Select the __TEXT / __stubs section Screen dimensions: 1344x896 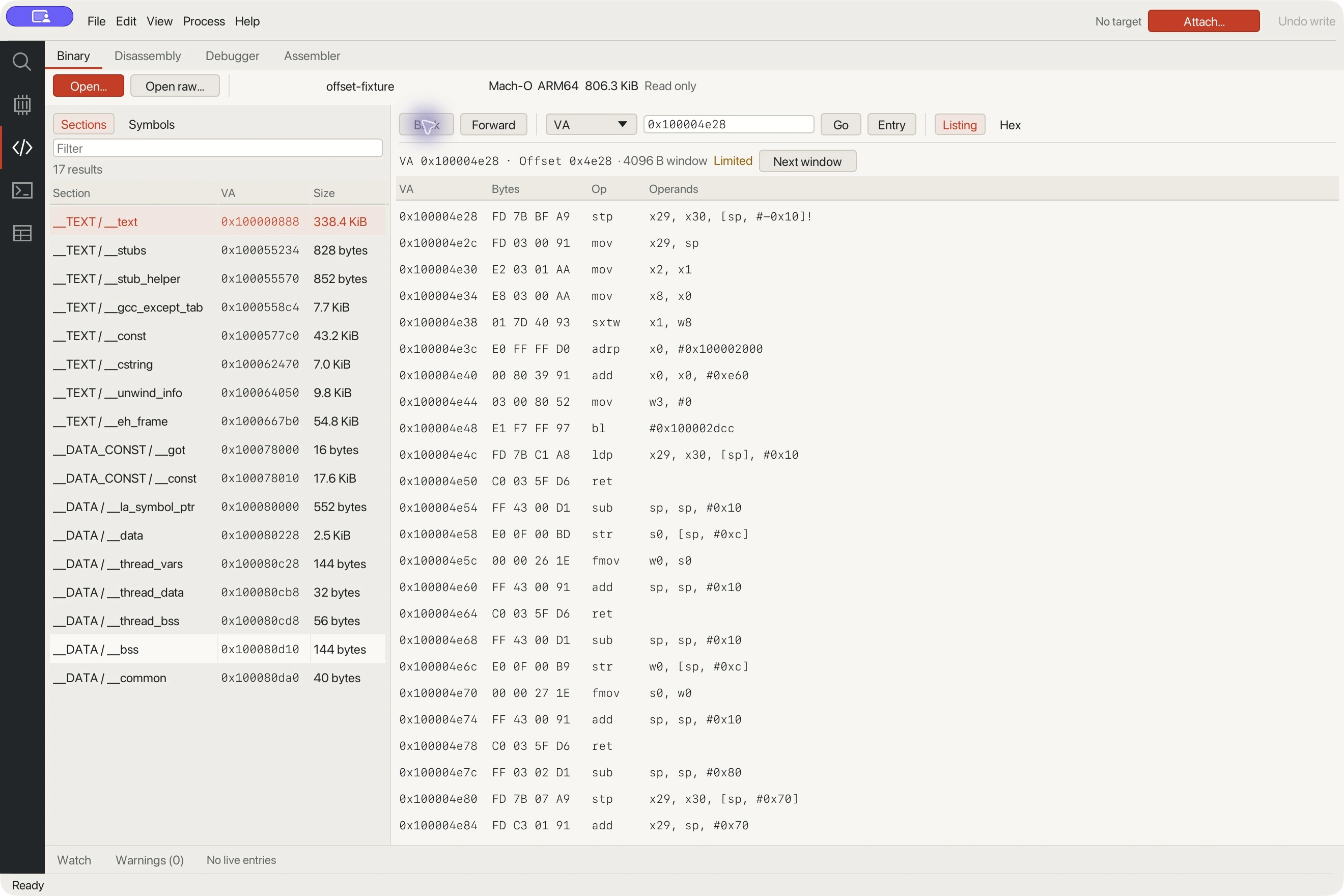pyautogui.click(x=218, y=250)
